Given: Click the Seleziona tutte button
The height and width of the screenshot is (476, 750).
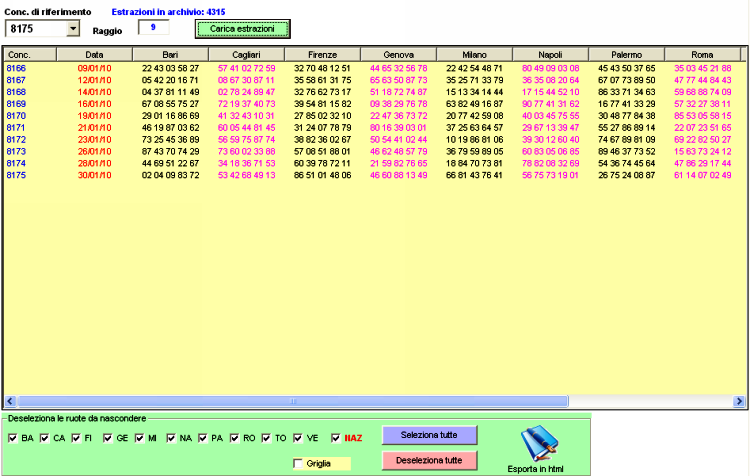Looking at the screenshot, I should (x=430, y=435).
